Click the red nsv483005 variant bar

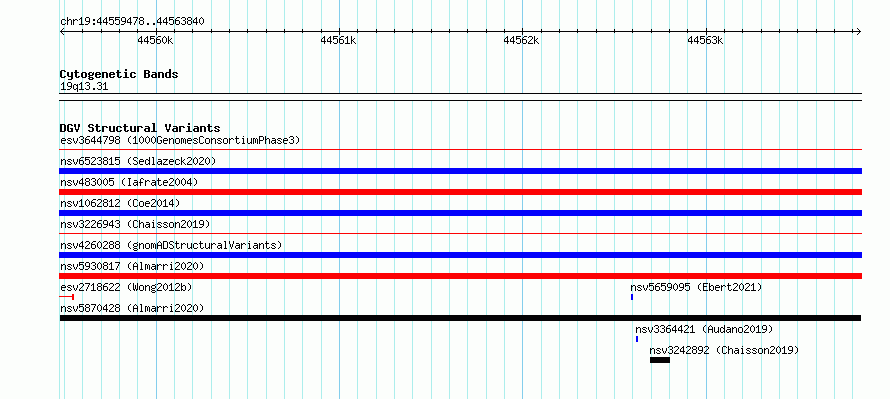pyautogui.click(x=461, y=192)
